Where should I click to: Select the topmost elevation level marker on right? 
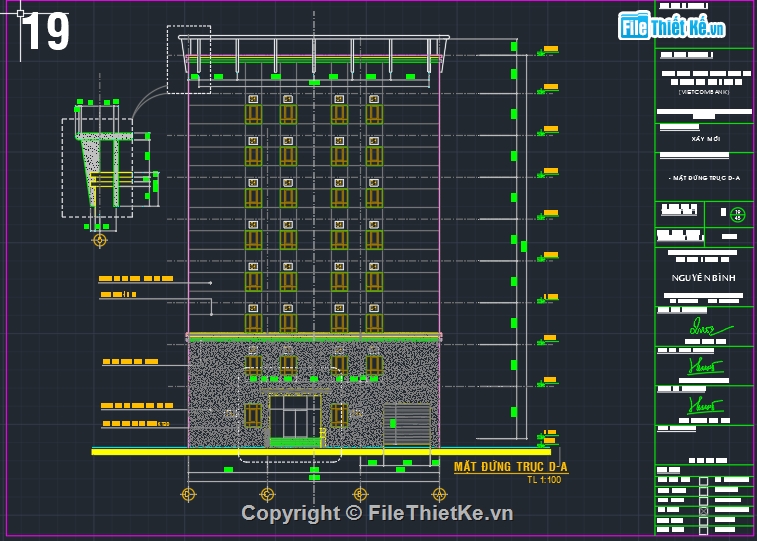(549, 50)
